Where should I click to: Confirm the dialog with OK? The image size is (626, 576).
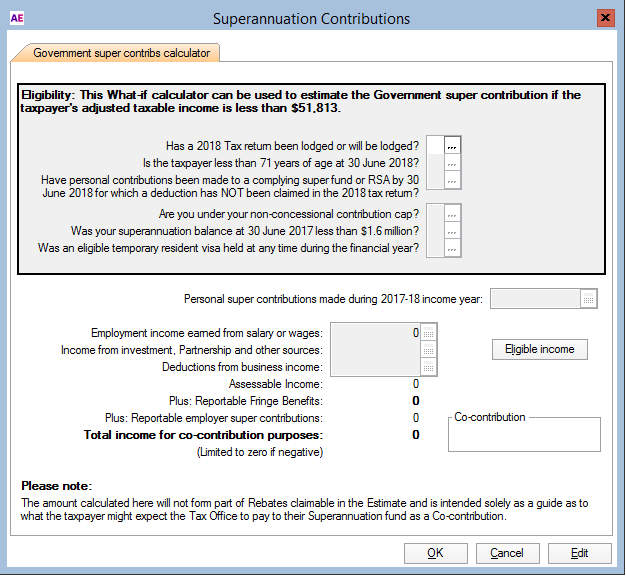pos(435,553)
